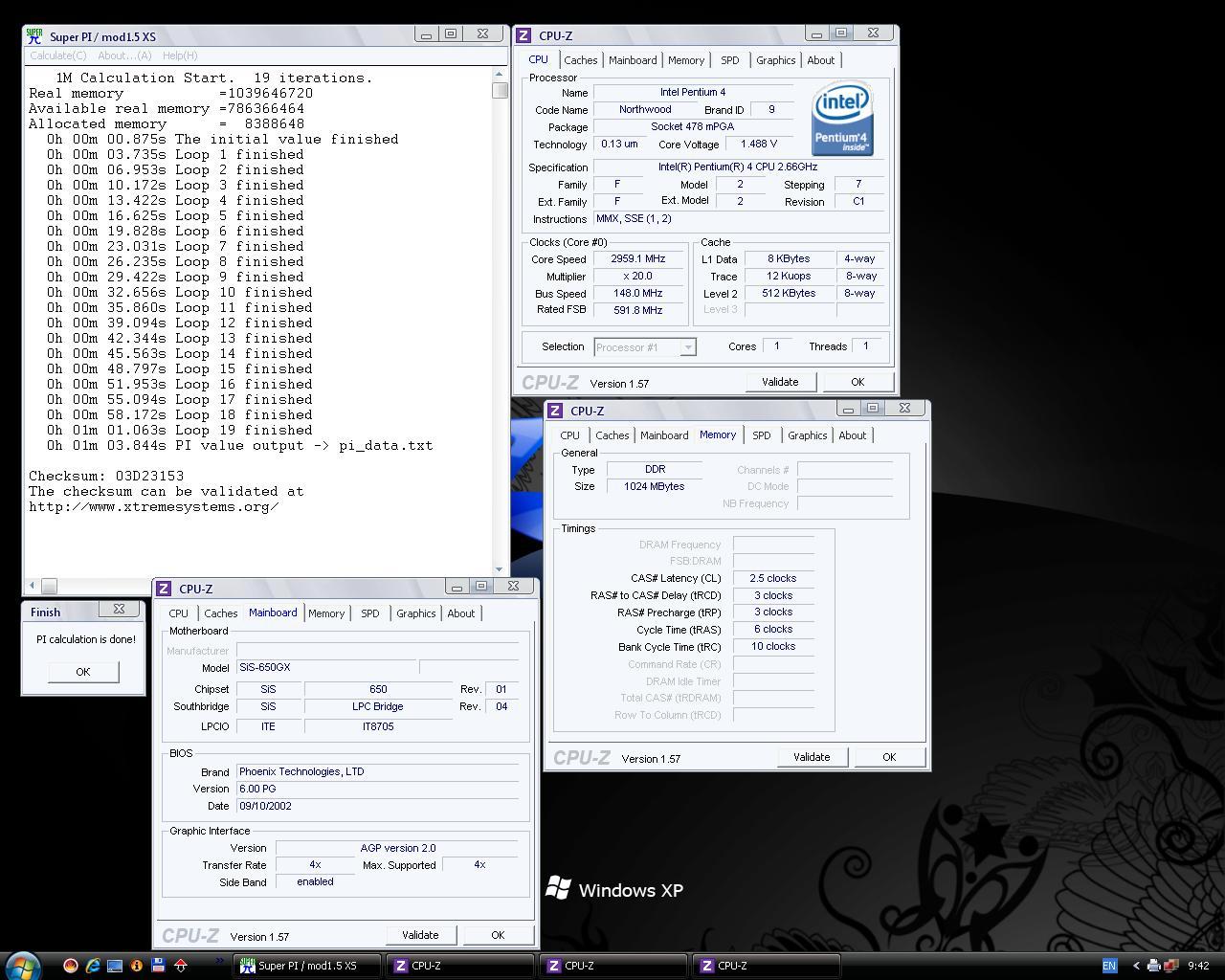Open the Windows Start orb
Viewport: 1225px width, 980px height.
23,965
